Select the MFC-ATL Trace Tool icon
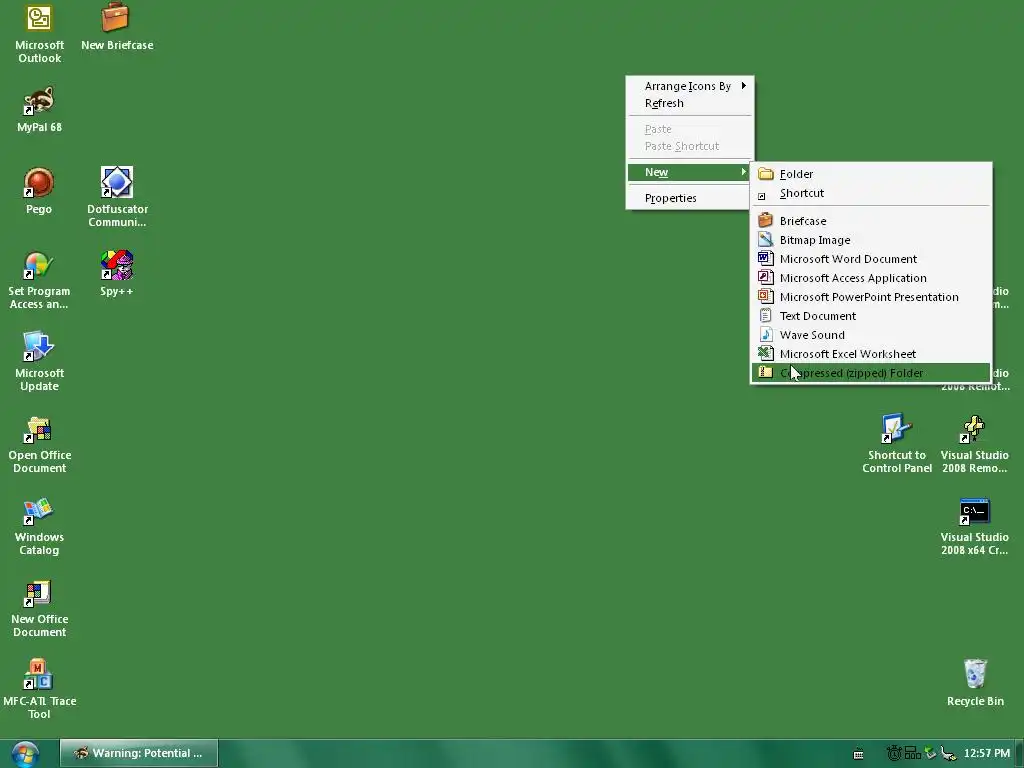 (39, 690)
